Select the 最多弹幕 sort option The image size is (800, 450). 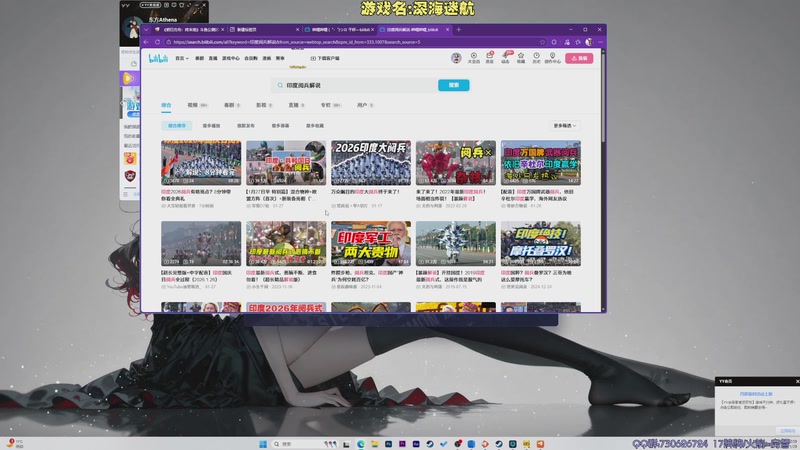point(280,126)
